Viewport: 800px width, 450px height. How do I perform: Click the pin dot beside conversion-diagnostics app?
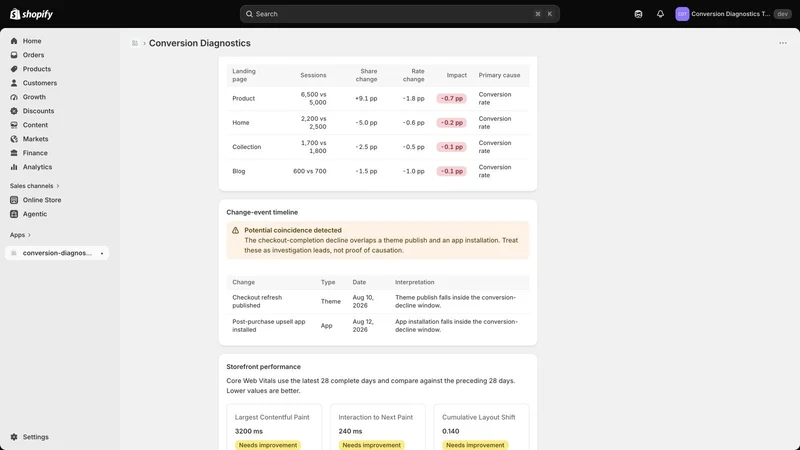tap(102, 253)
